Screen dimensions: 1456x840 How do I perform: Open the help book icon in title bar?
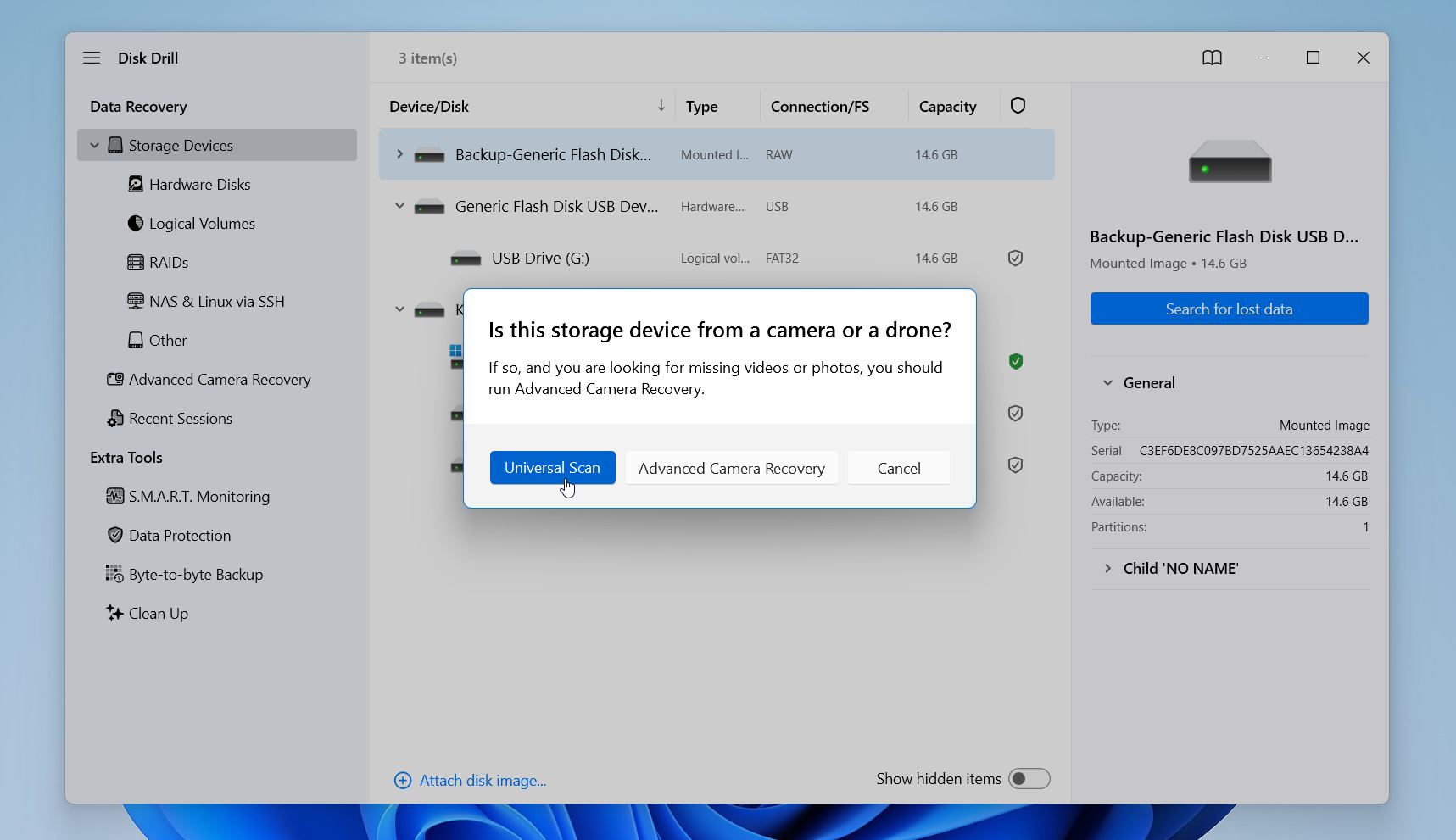[1212, 58]
